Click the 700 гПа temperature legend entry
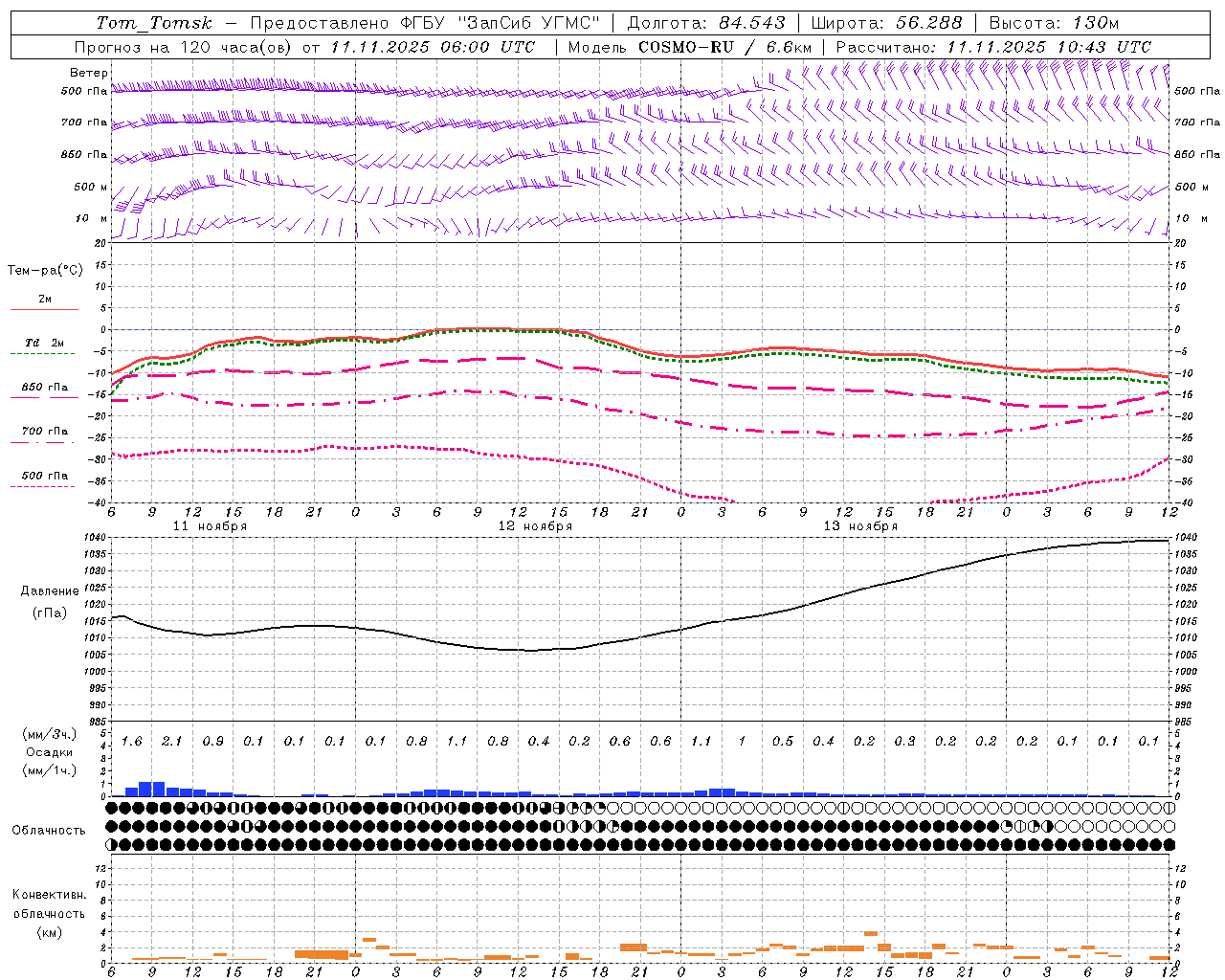This screenshot has width=1225, height=980. (x=45, y=432)
